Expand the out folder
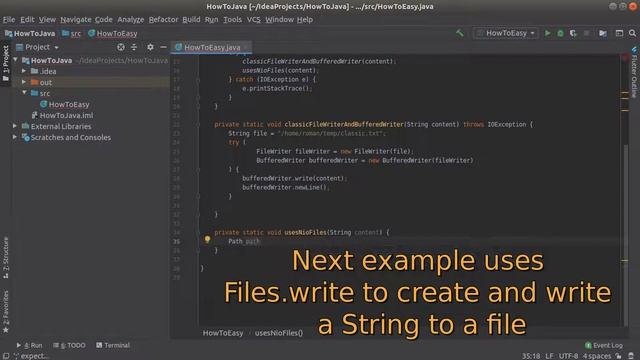The height and width of the screenshot is (360, 640). coord(24,82)
